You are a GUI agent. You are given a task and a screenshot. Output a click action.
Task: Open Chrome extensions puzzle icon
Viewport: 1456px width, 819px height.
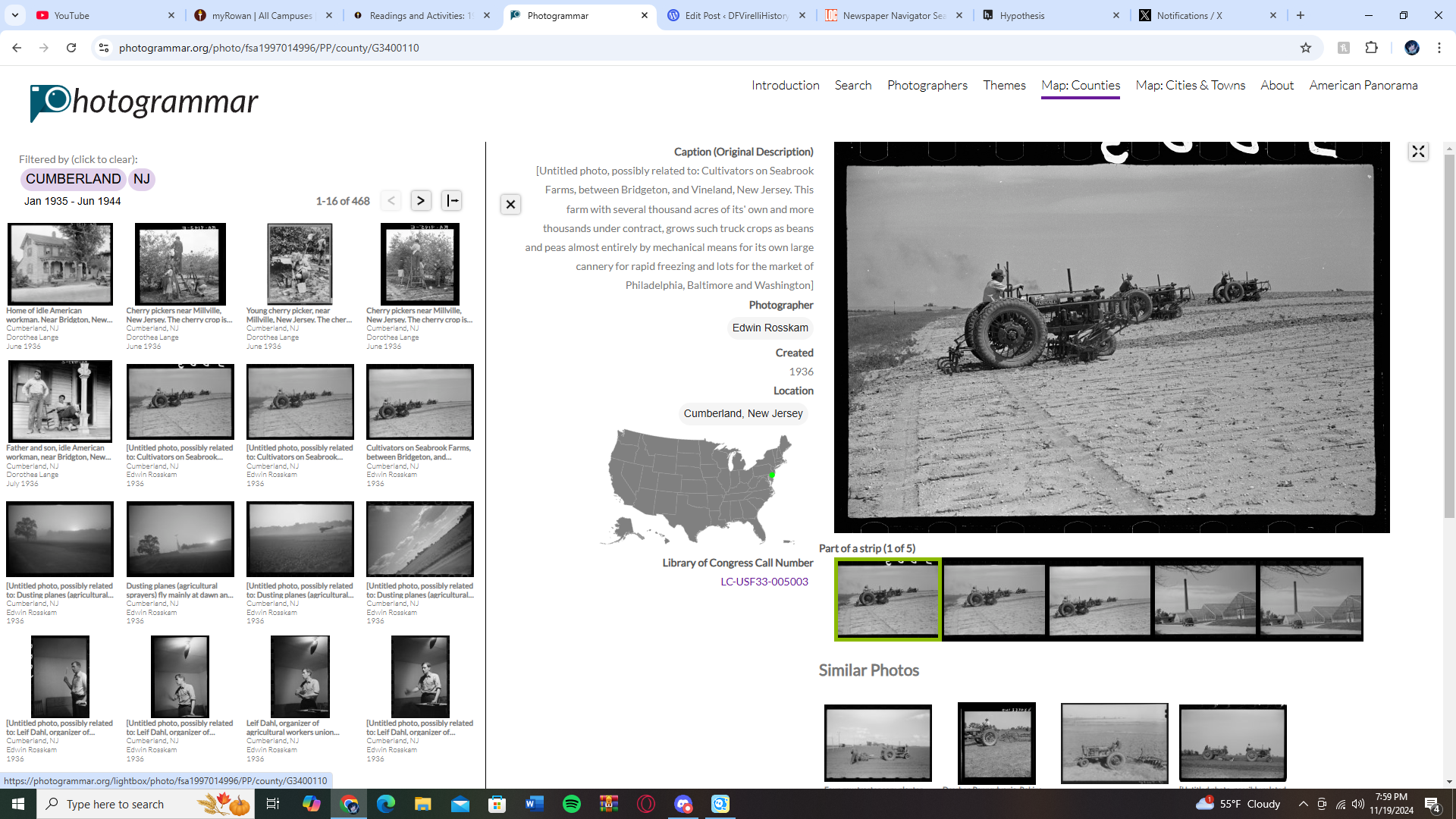1371,48
